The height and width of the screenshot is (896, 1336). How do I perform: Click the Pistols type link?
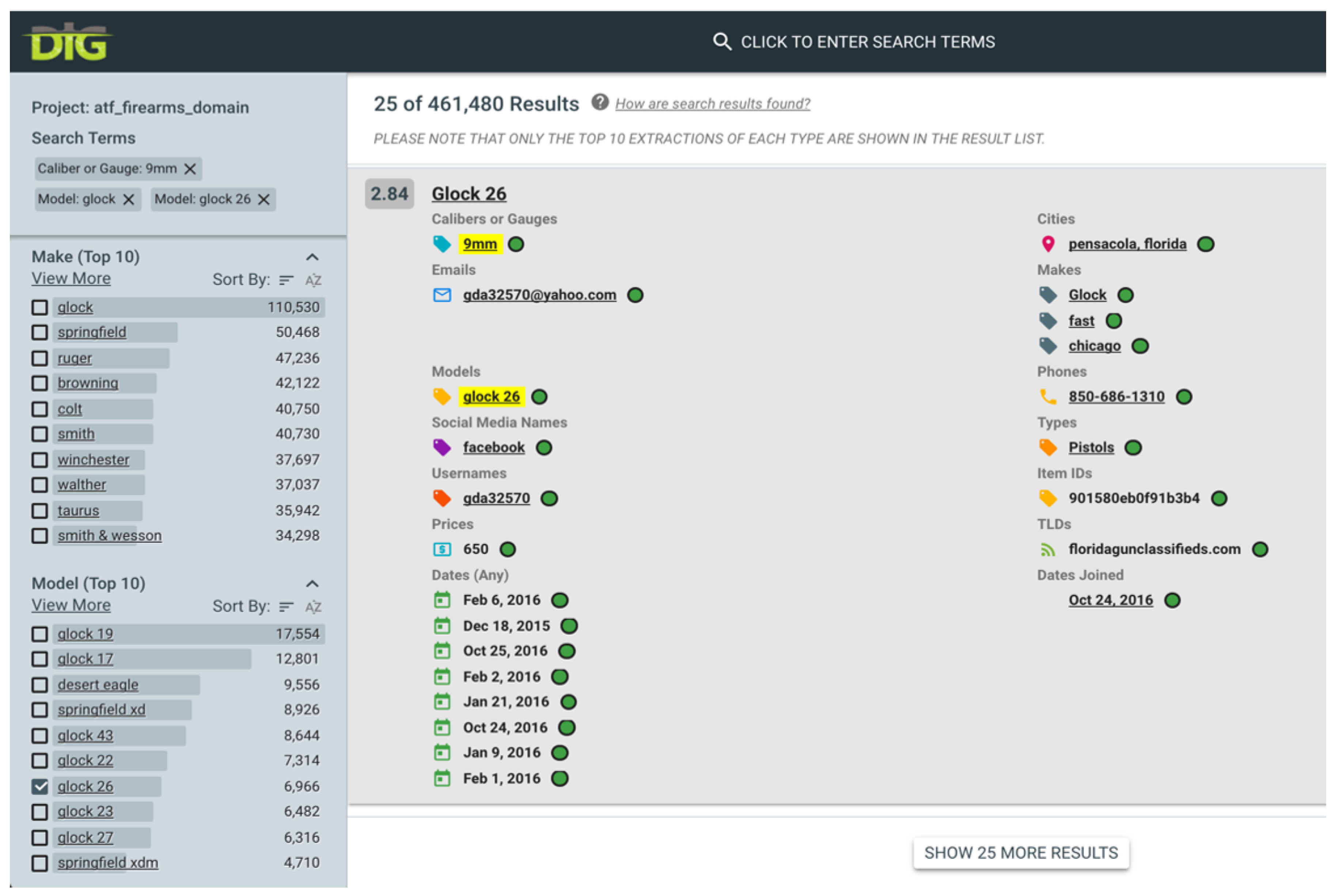point(1091,448)
